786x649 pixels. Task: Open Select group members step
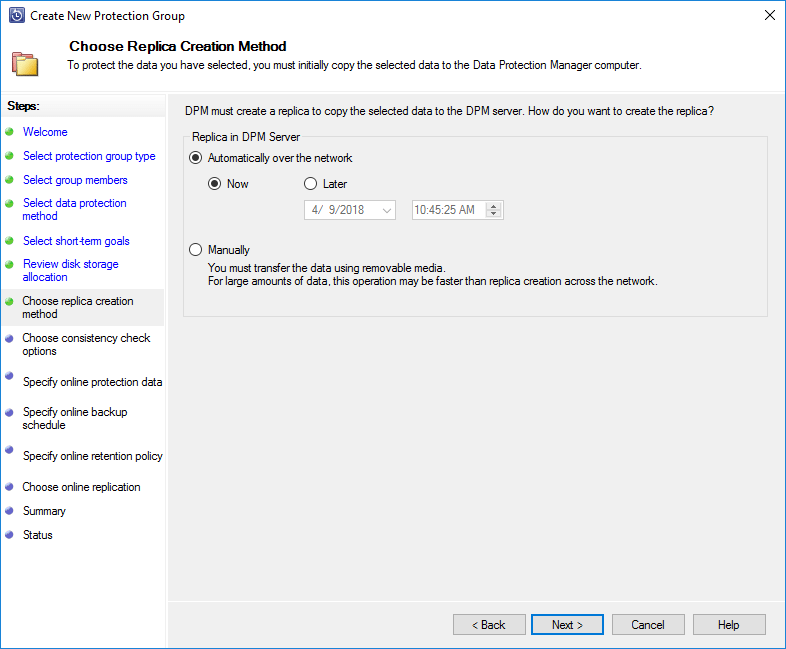coord(75,180)
